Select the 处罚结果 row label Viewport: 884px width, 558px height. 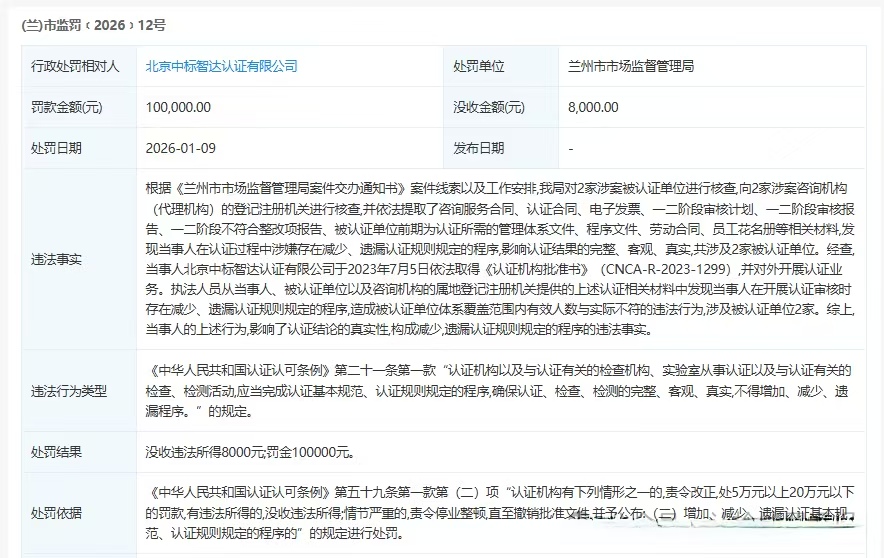(79, 452)
